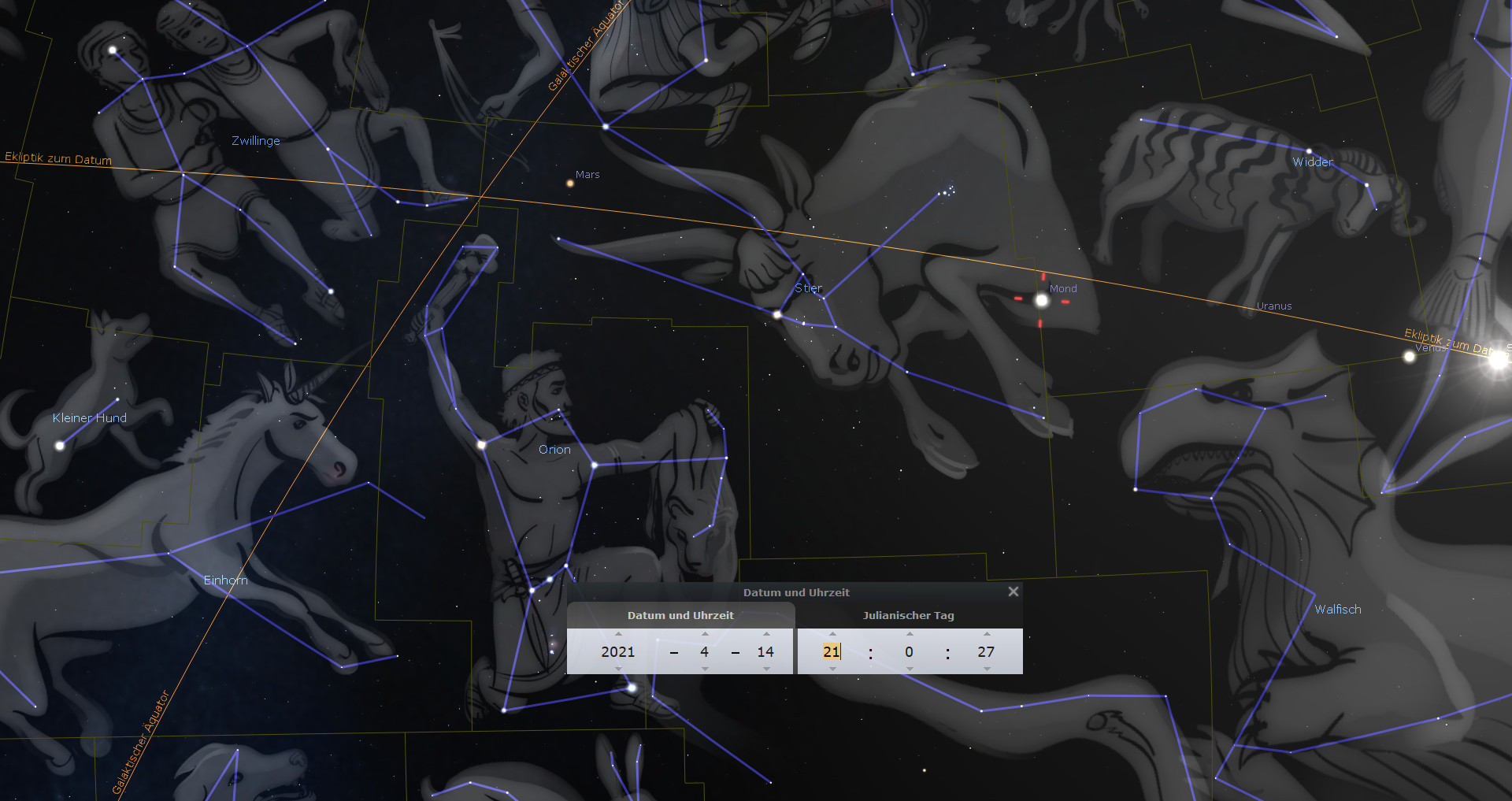Select the bright star beside the Stier label
Image resolution: width=1512 pixels, height=801 pixels.
[777, 315]
